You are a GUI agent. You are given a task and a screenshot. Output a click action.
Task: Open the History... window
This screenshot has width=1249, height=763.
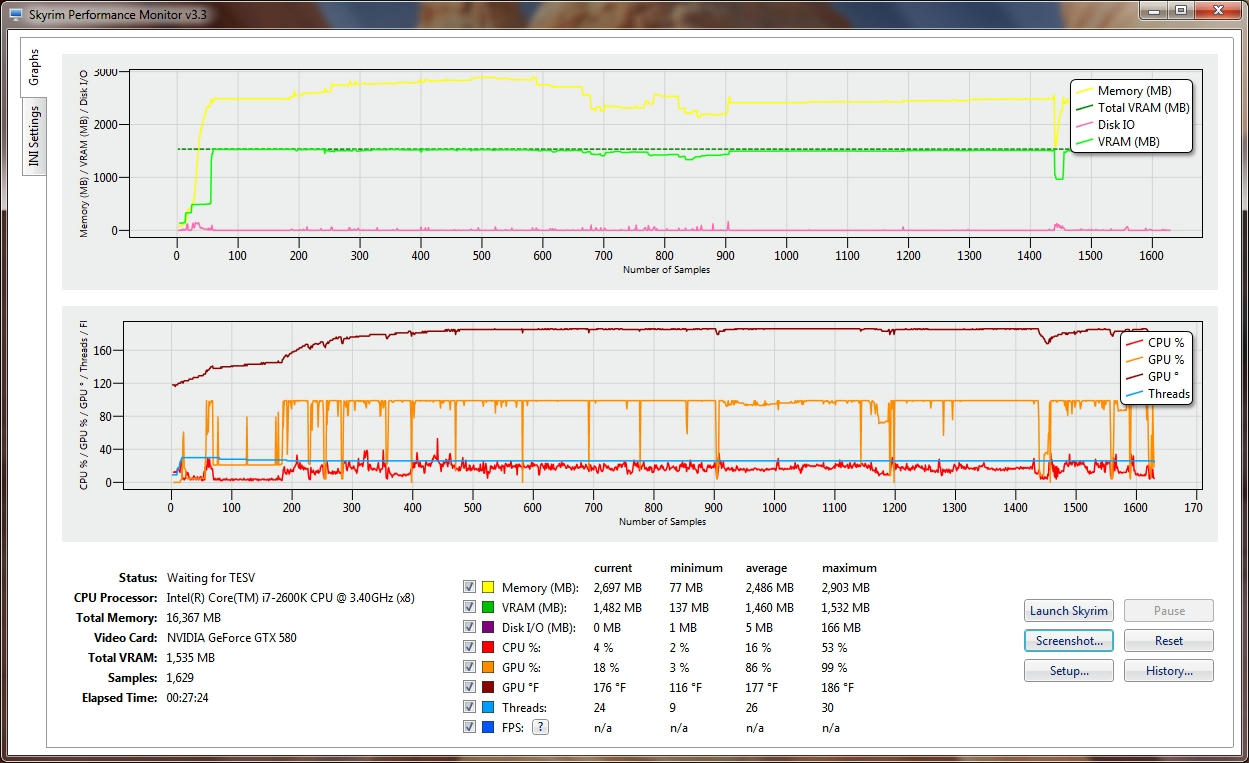click(x=1168, y=671)
